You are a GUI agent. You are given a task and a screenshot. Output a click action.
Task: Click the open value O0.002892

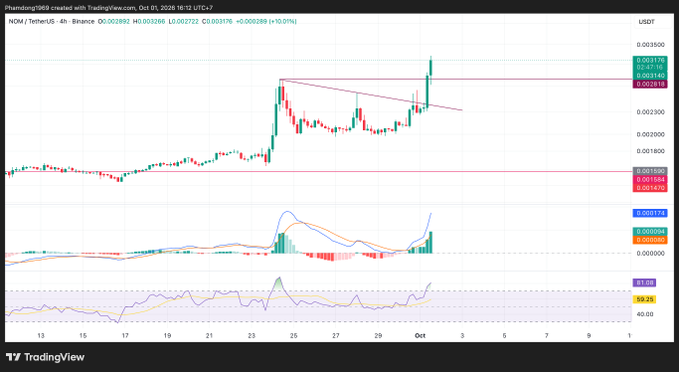click(114, 21)
